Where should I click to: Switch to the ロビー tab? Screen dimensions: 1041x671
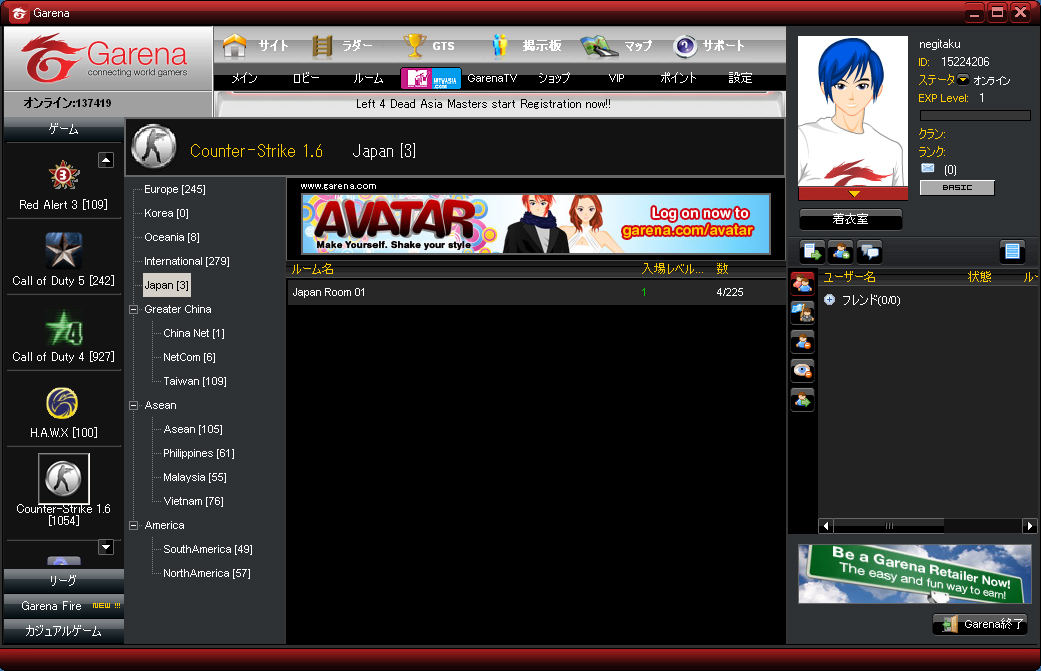pos(306,78)
